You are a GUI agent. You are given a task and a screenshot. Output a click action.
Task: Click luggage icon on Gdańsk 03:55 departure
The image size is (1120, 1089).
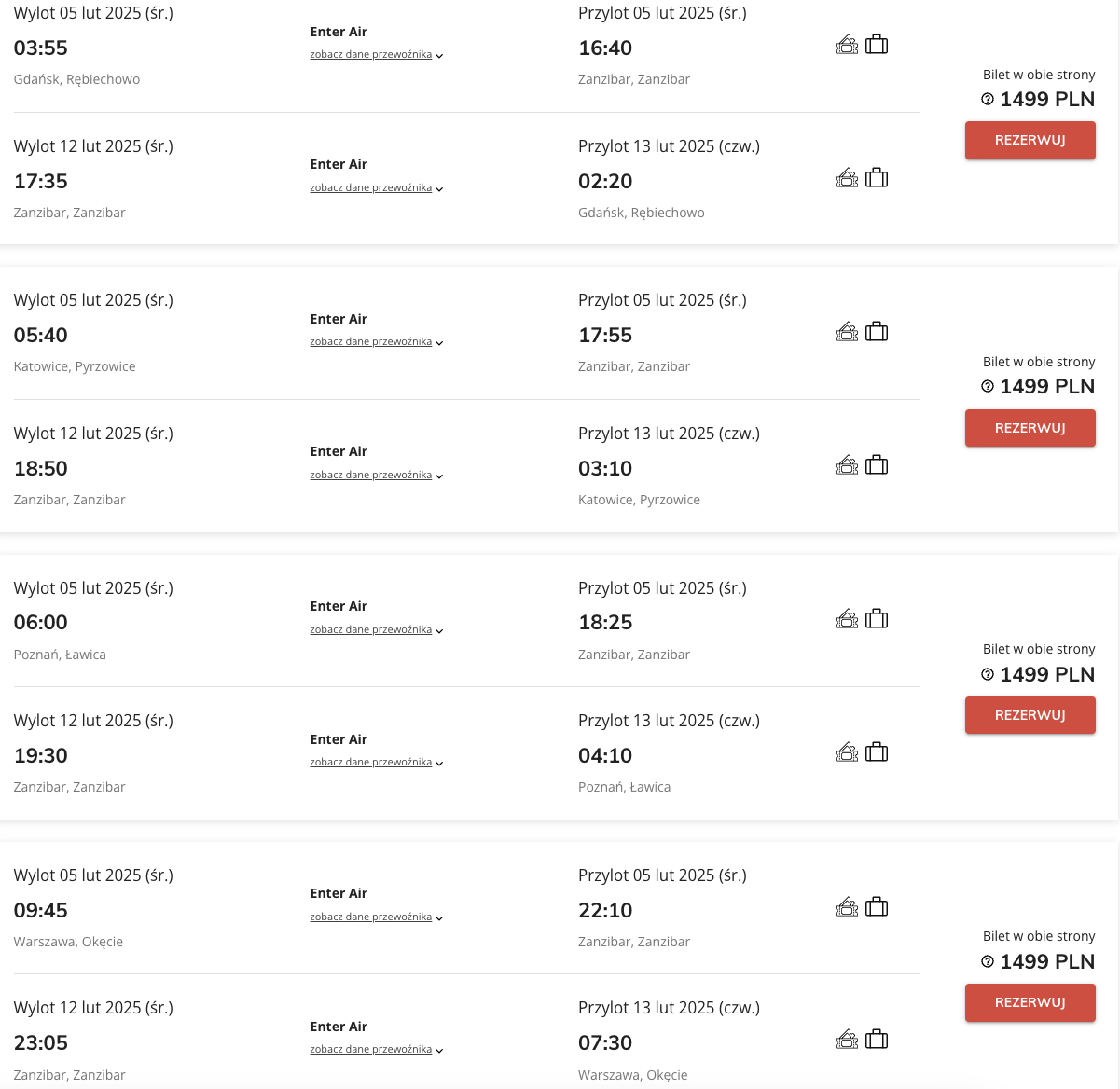coord(877,44)
